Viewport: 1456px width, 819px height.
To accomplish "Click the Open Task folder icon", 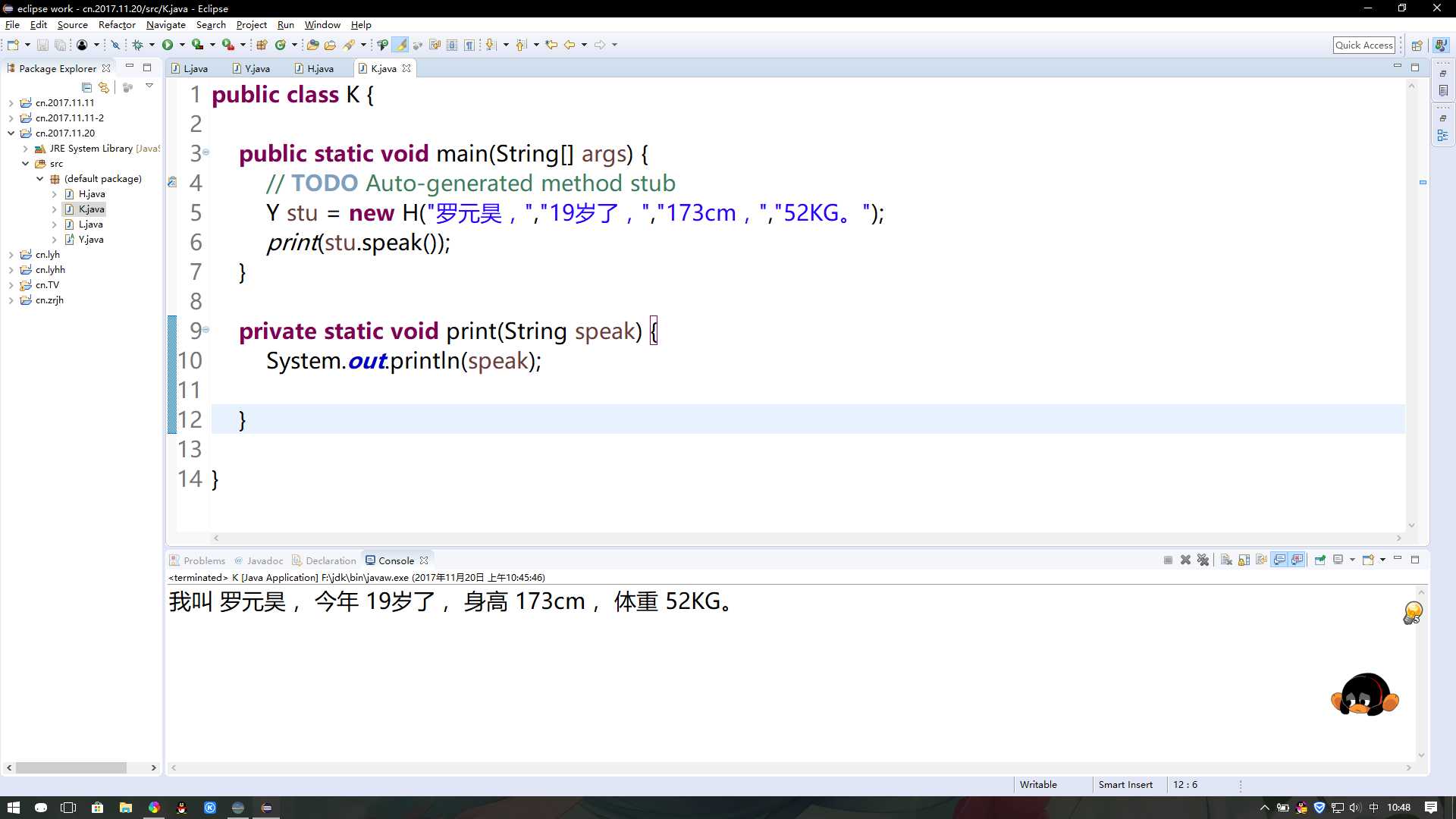I will coord(330,45).
